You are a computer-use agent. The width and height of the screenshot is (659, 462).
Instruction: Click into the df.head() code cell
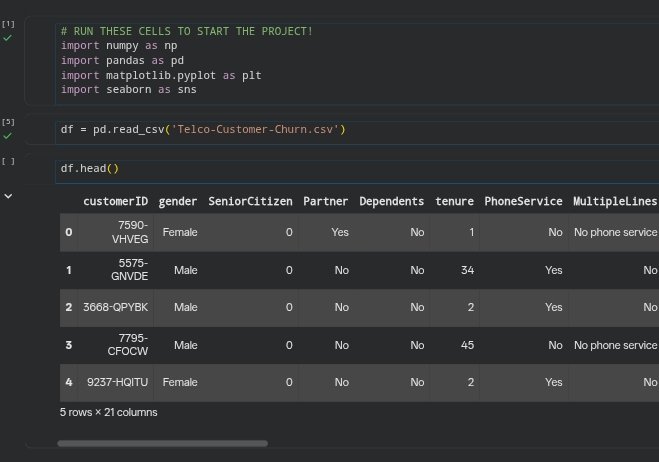pos(356,172)
